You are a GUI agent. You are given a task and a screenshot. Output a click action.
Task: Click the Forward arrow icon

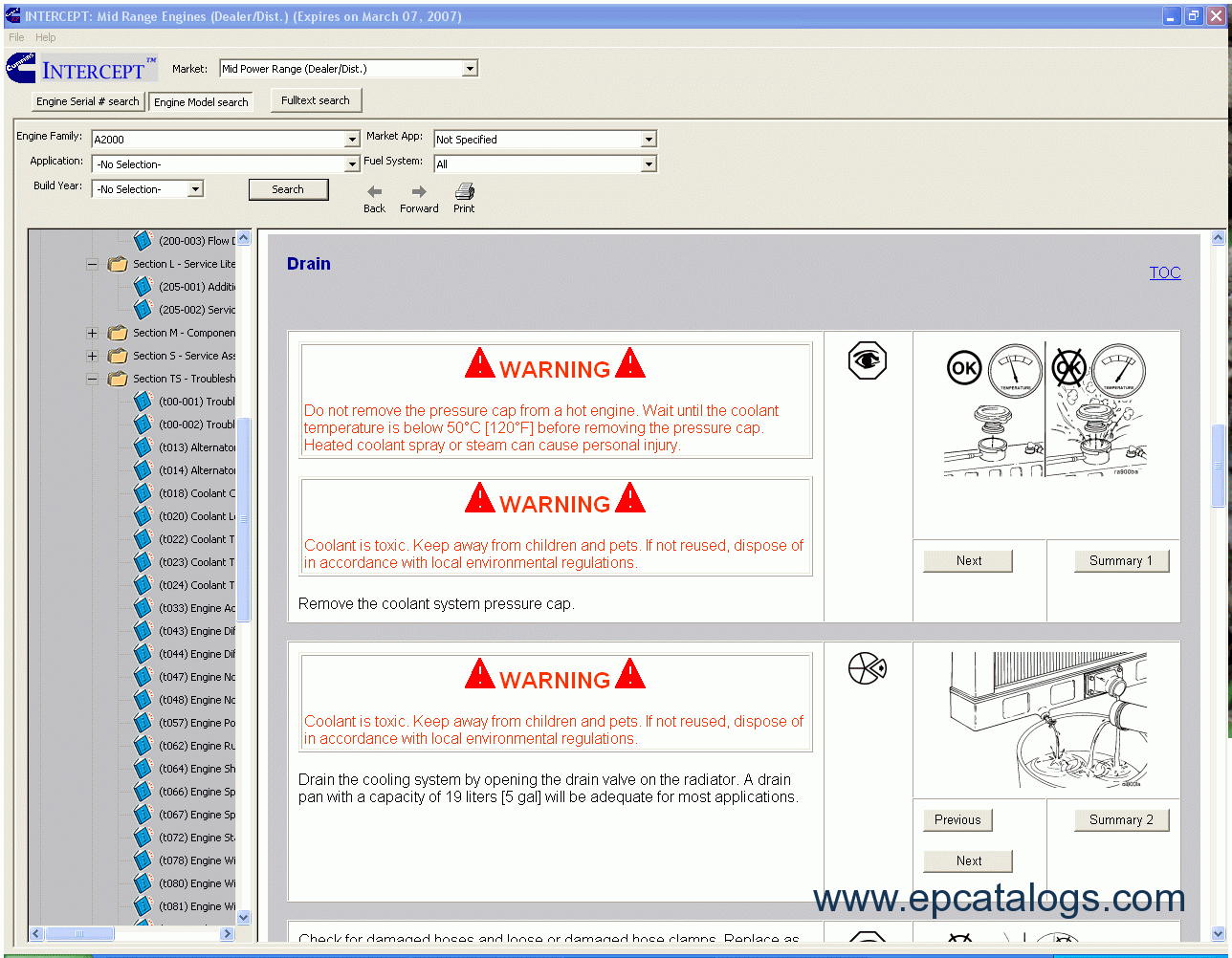pos(419,191)
